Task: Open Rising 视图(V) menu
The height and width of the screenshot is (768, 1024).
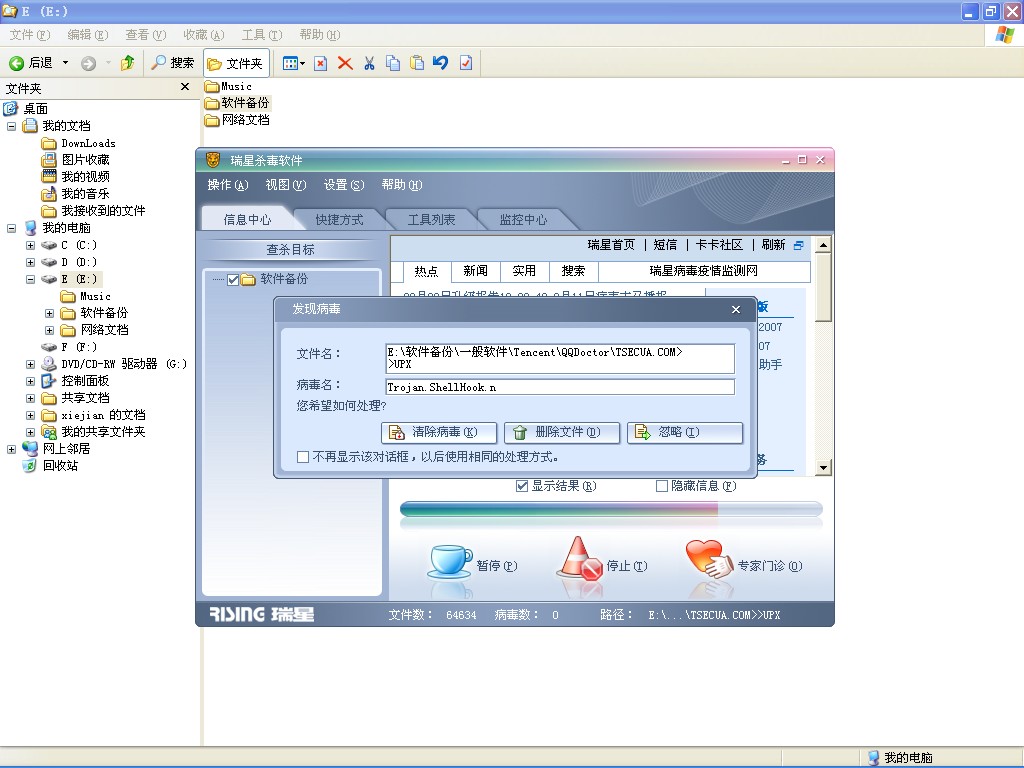Action: (286, 185)
